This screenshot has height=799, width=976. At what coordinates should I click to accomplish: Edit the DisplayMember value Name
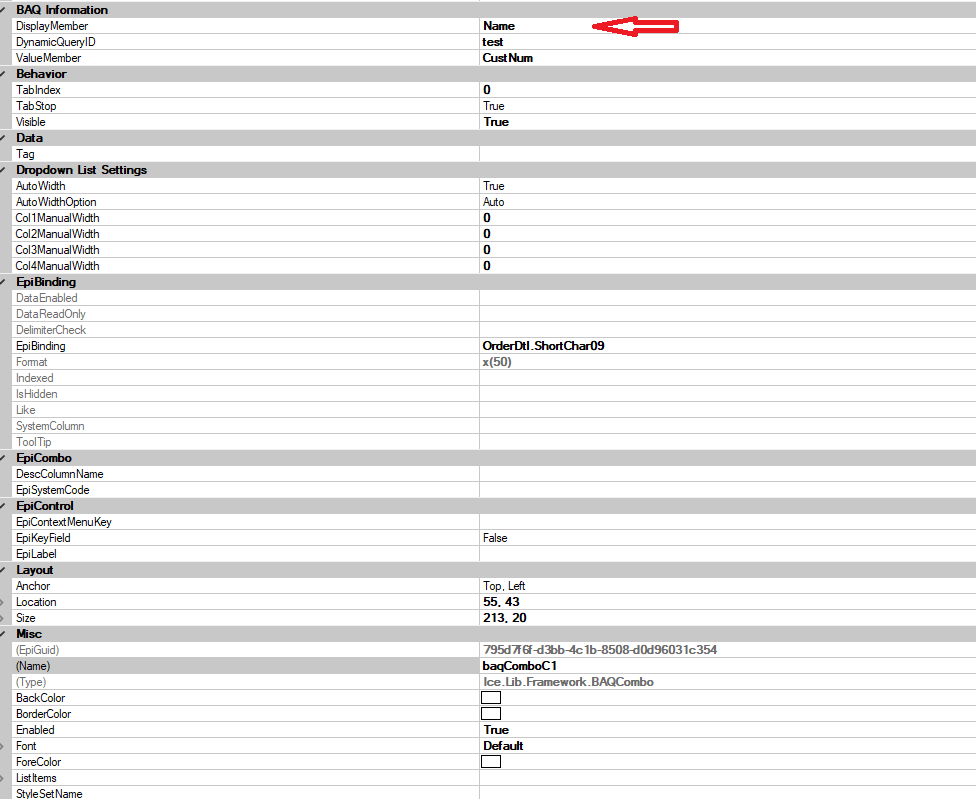[x=499, y=26]
